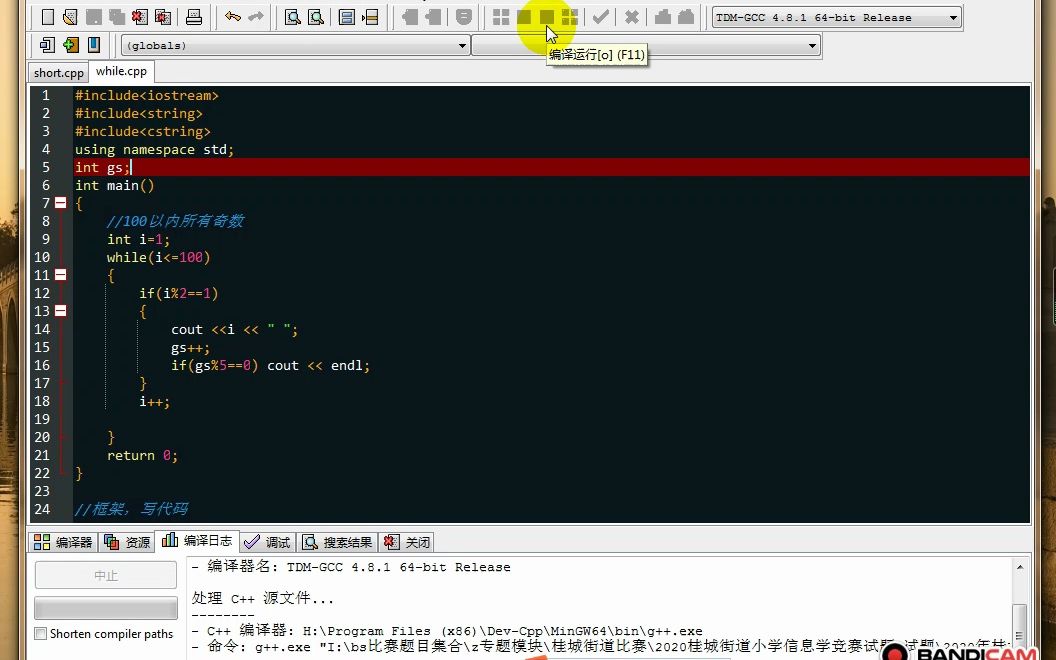
Task: Open Find with the magnifier icon
Action: 292,17
